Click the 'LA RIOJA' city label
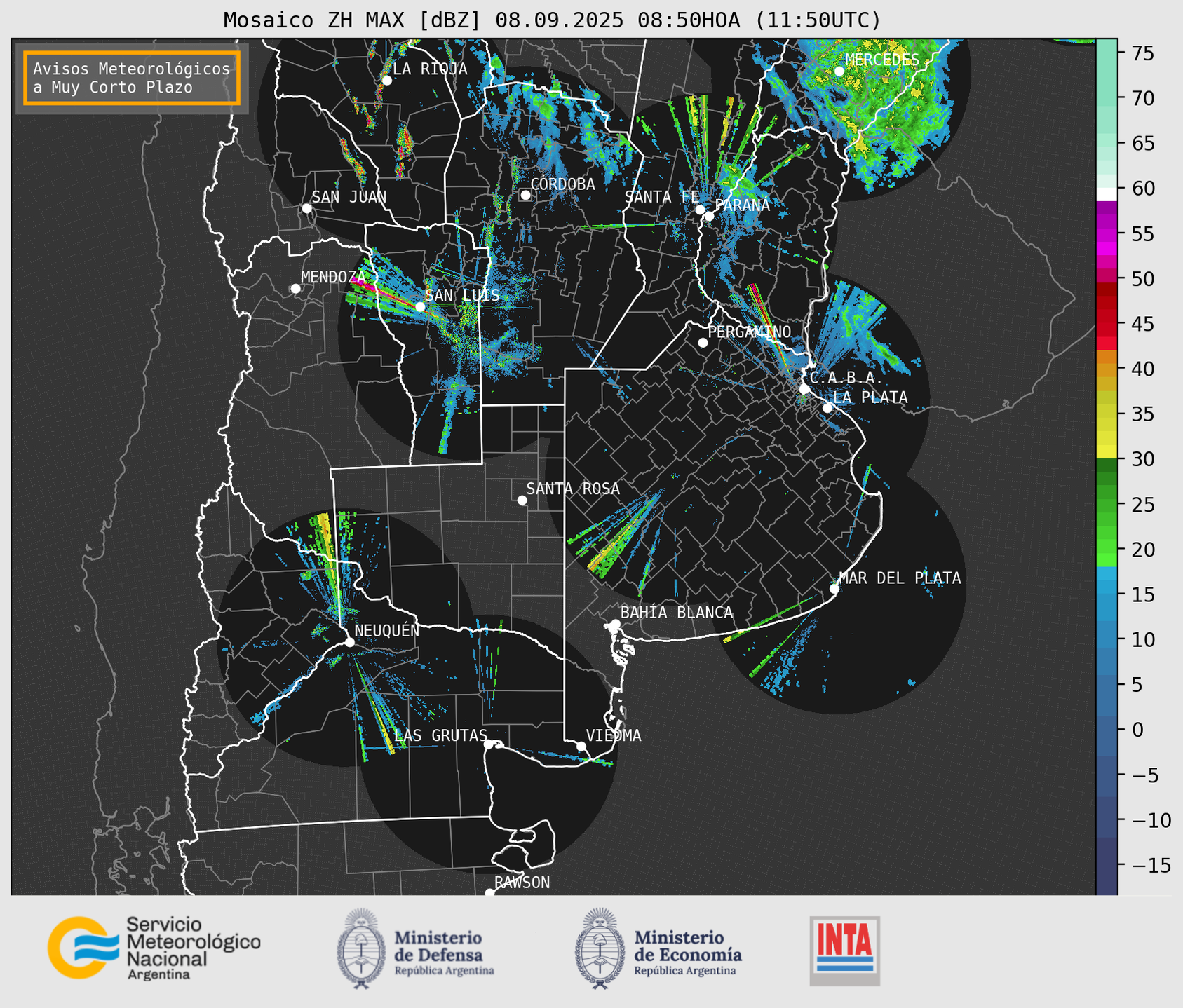The height and width of the screenshot is (1008, 1183). tap(430, 69)
